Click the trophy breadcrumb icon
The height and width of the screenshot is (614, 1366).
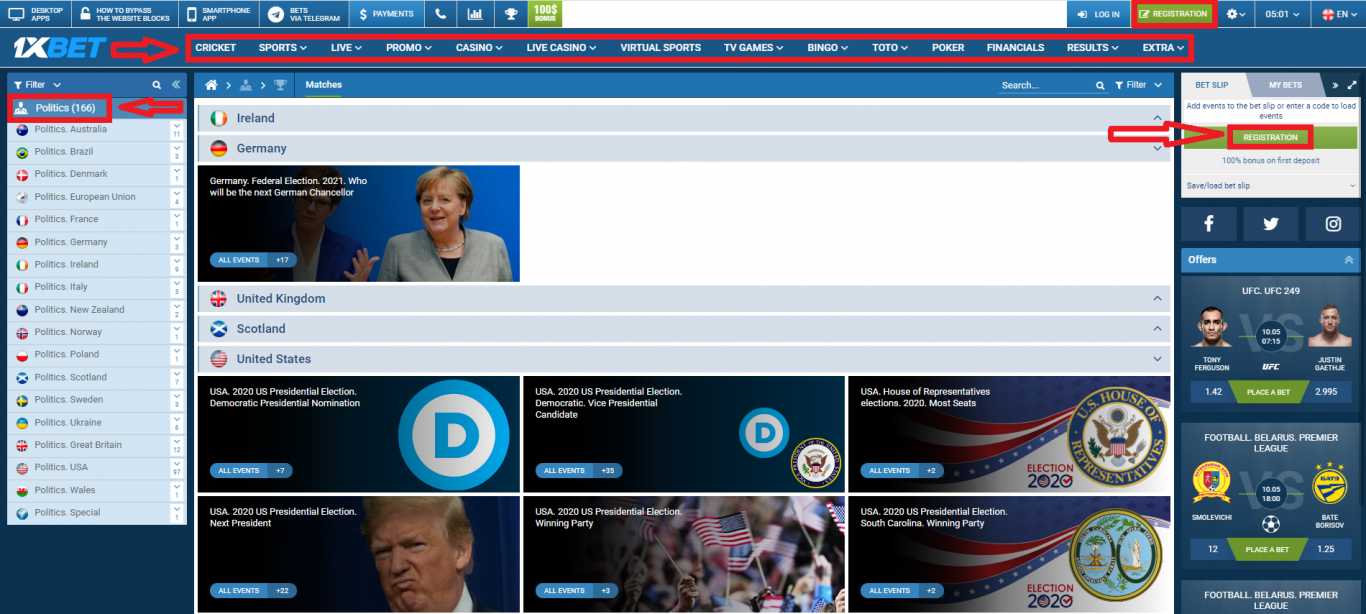click(x=280, y=85)
